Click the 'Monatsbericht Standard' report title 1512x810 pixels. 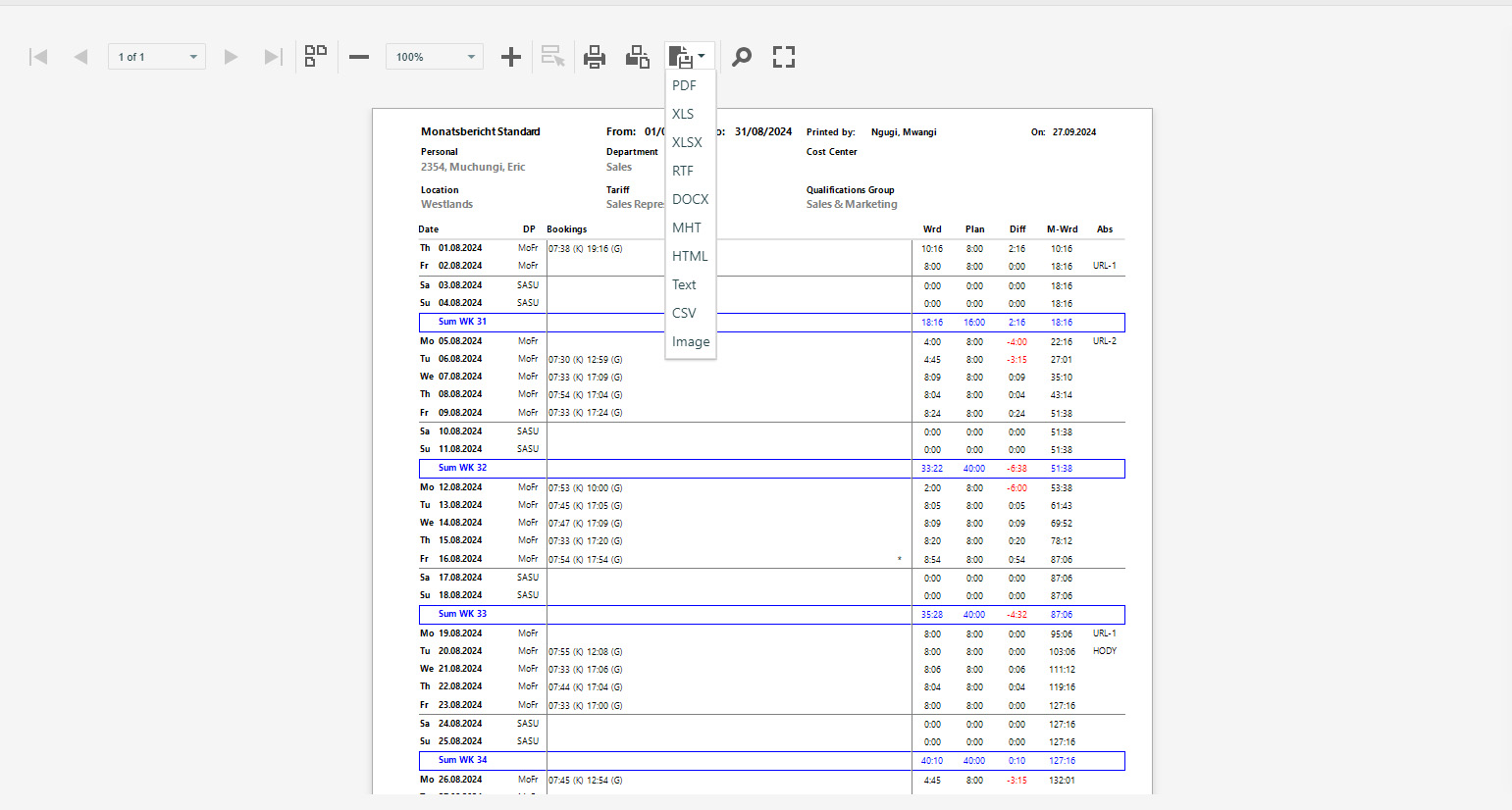pos(481,131)
